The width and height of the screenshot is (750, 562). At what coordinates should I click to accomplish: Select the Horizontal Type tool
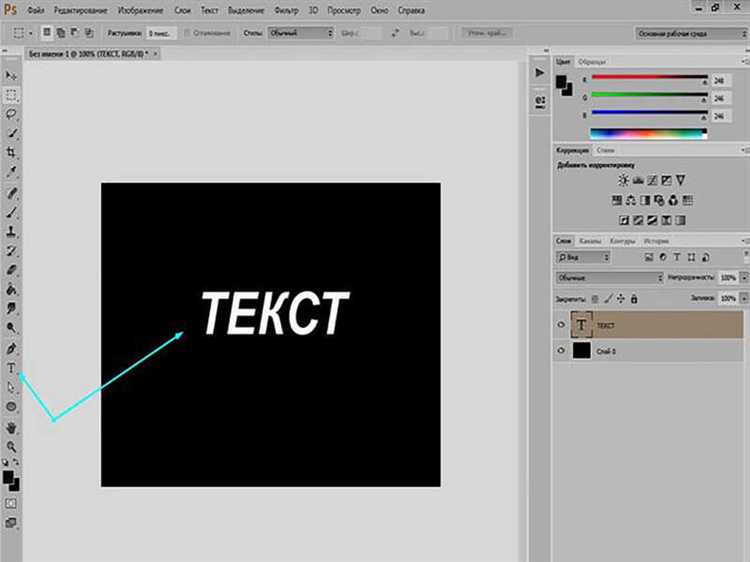[11, 368]
